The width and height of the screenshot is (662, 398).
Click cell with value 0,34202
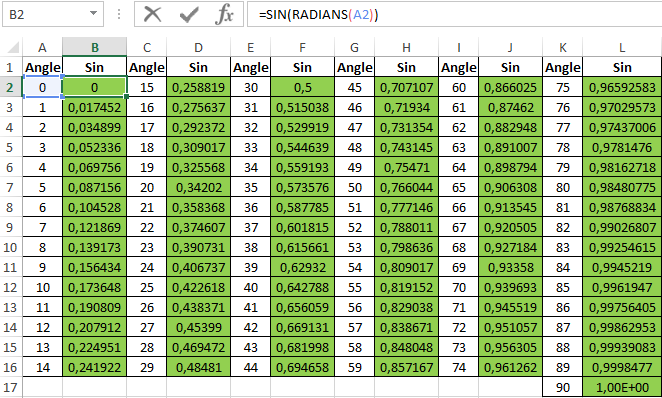198,187
